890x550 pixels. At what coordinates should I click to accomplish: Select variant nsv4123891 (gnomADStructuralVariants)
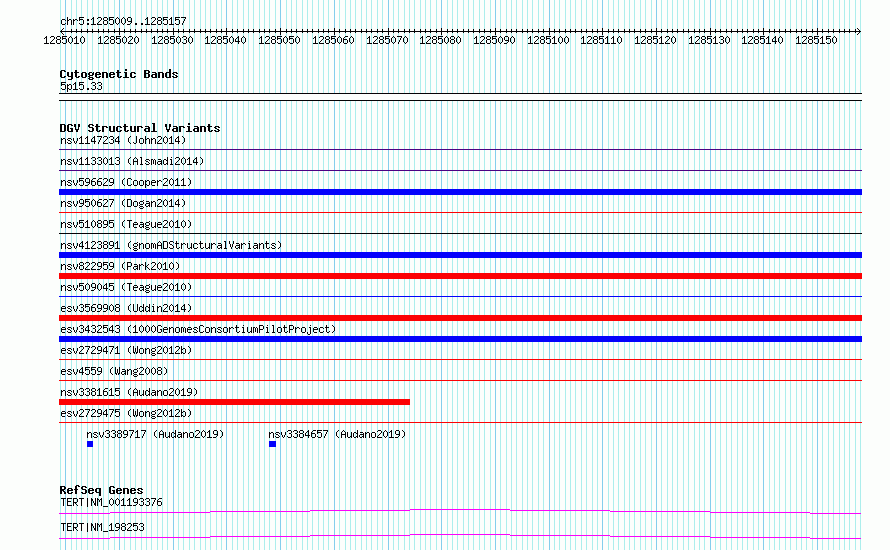click(171, 245)
